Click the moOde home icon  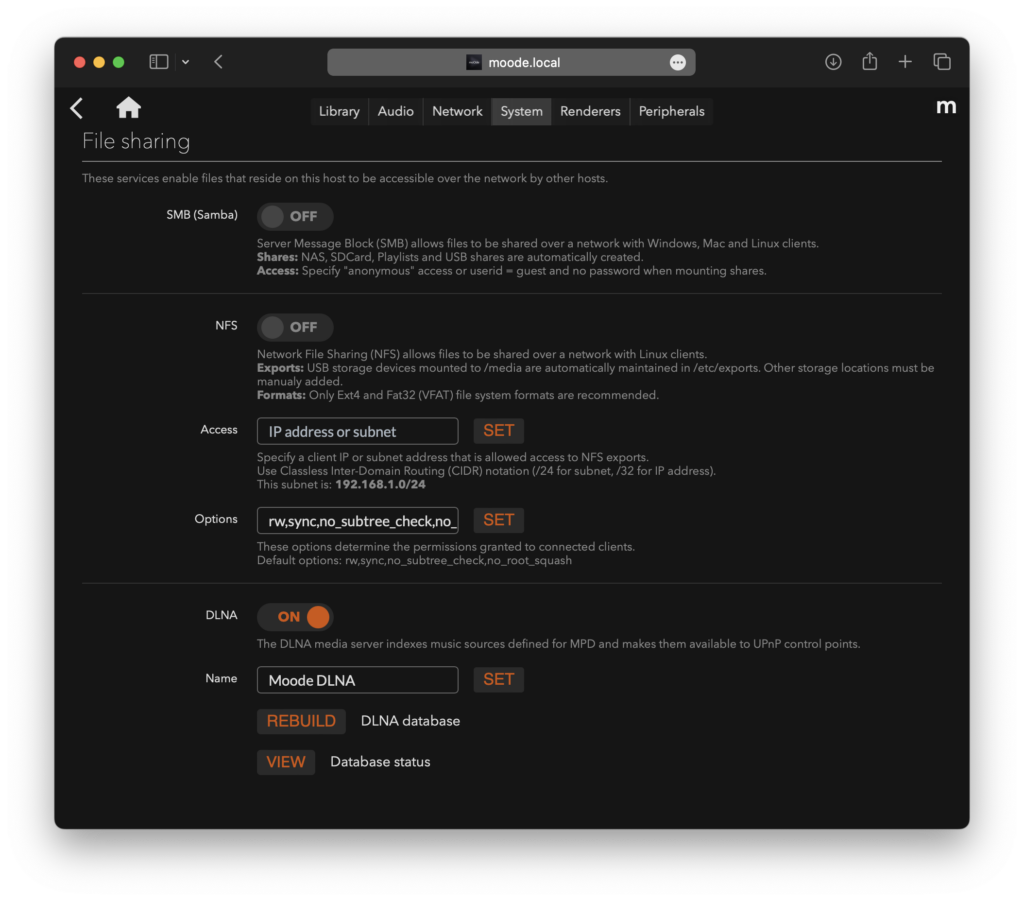(x=128, y=108)
